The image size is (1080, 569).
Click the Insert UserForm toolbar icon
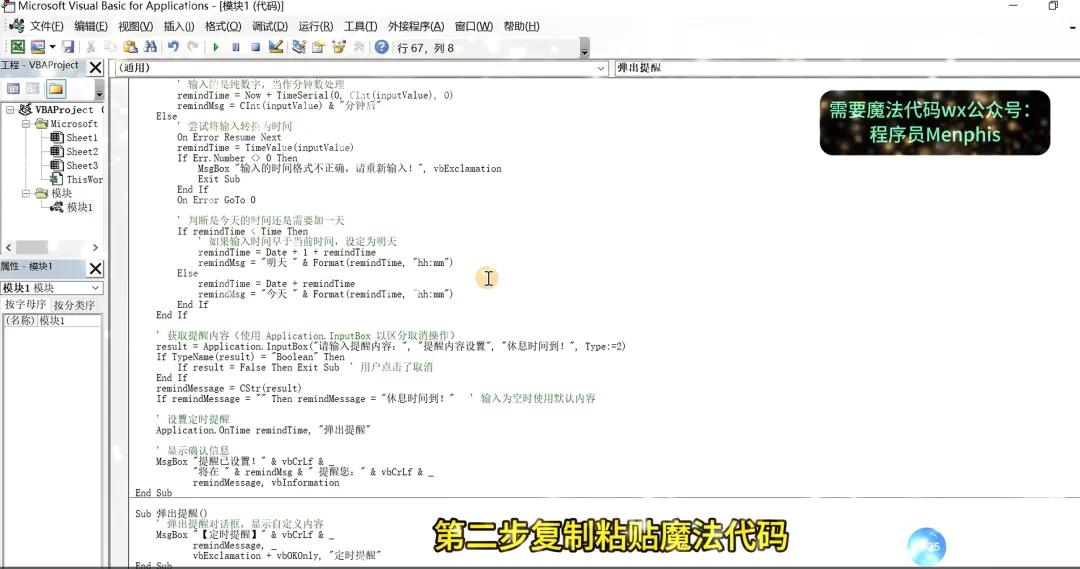[x=38, y=47]
